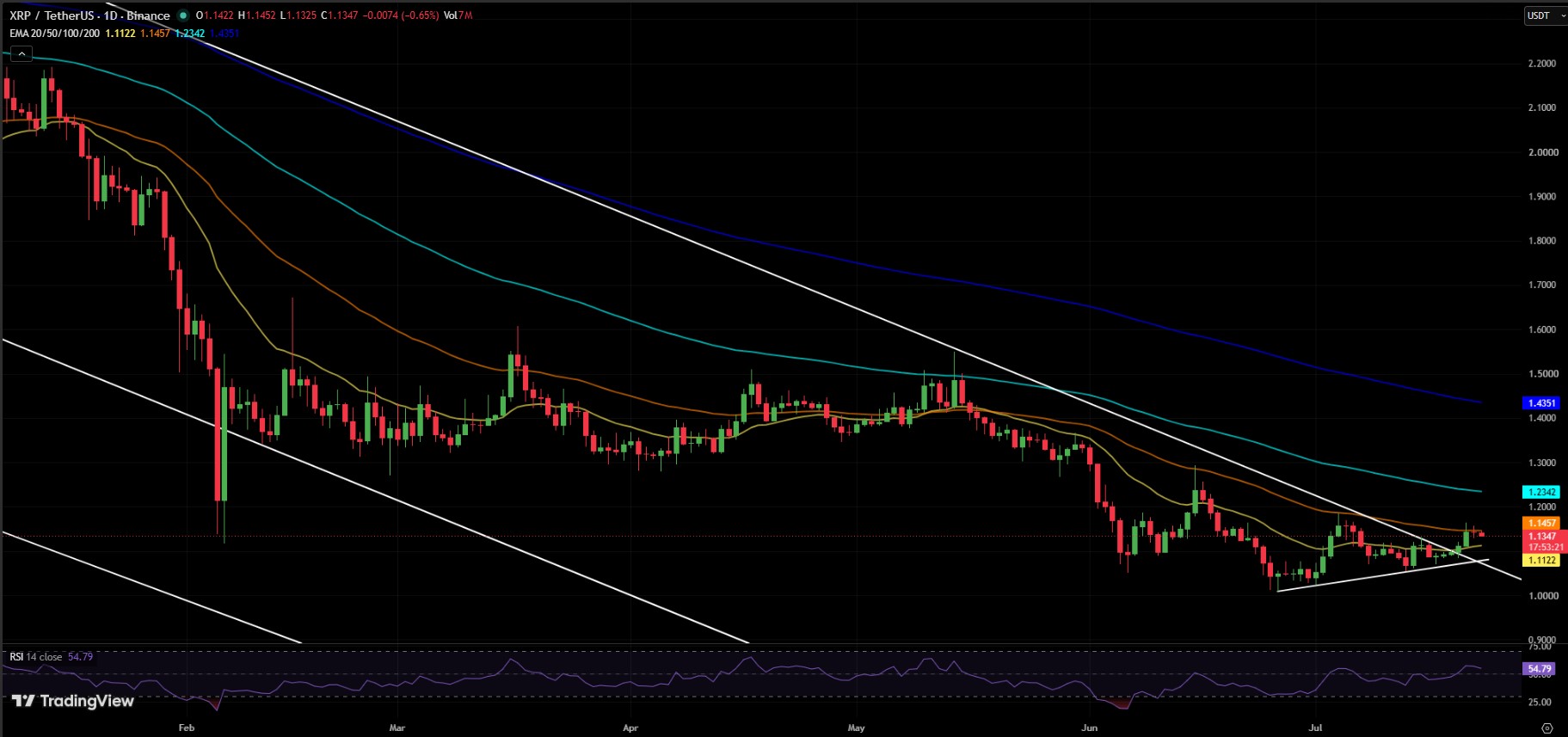
Task: Click the purple 54.79 RSI value tag
Action: coord(1539,668)
